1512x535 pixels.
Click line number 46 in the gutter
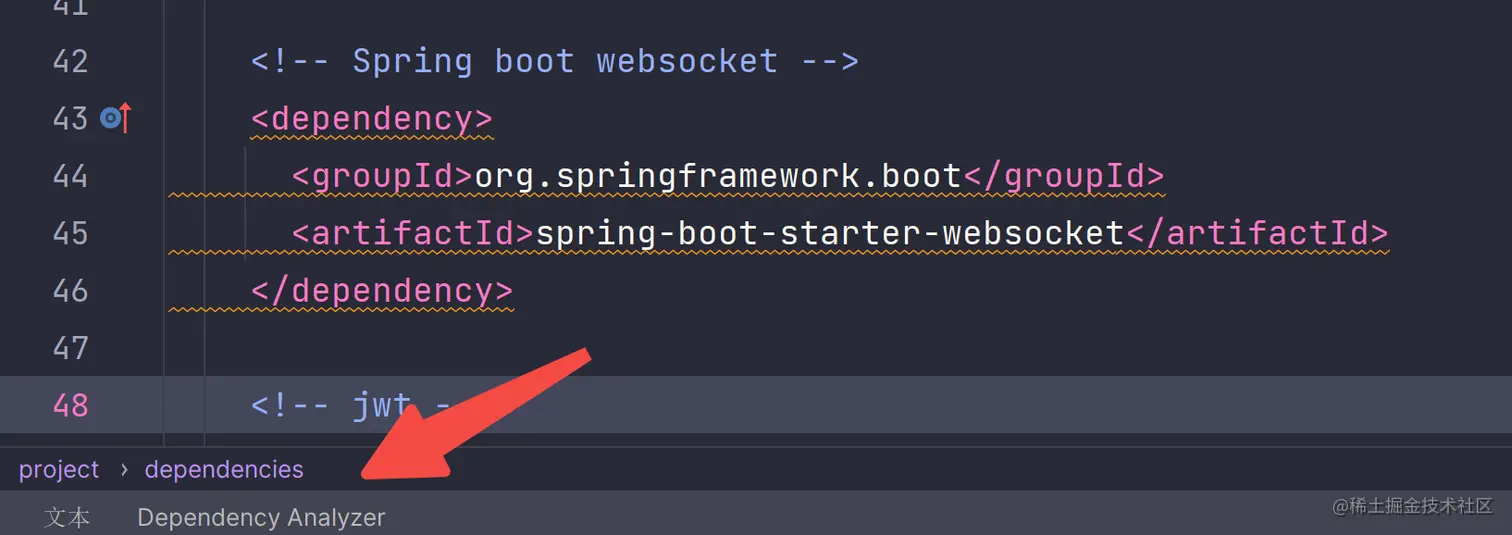coord(70,291)
